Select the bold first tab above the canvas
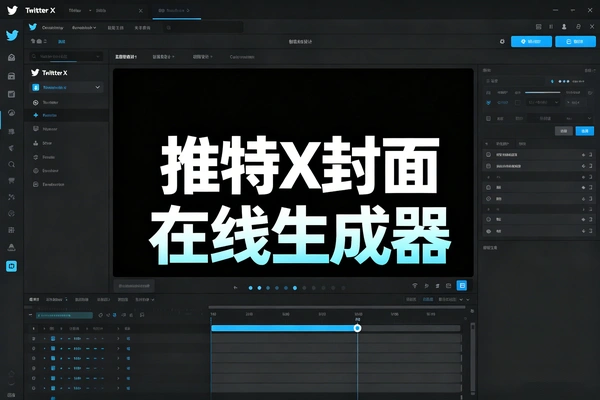The width and height of the screenshot is (600, 400). tap(126, 57)
